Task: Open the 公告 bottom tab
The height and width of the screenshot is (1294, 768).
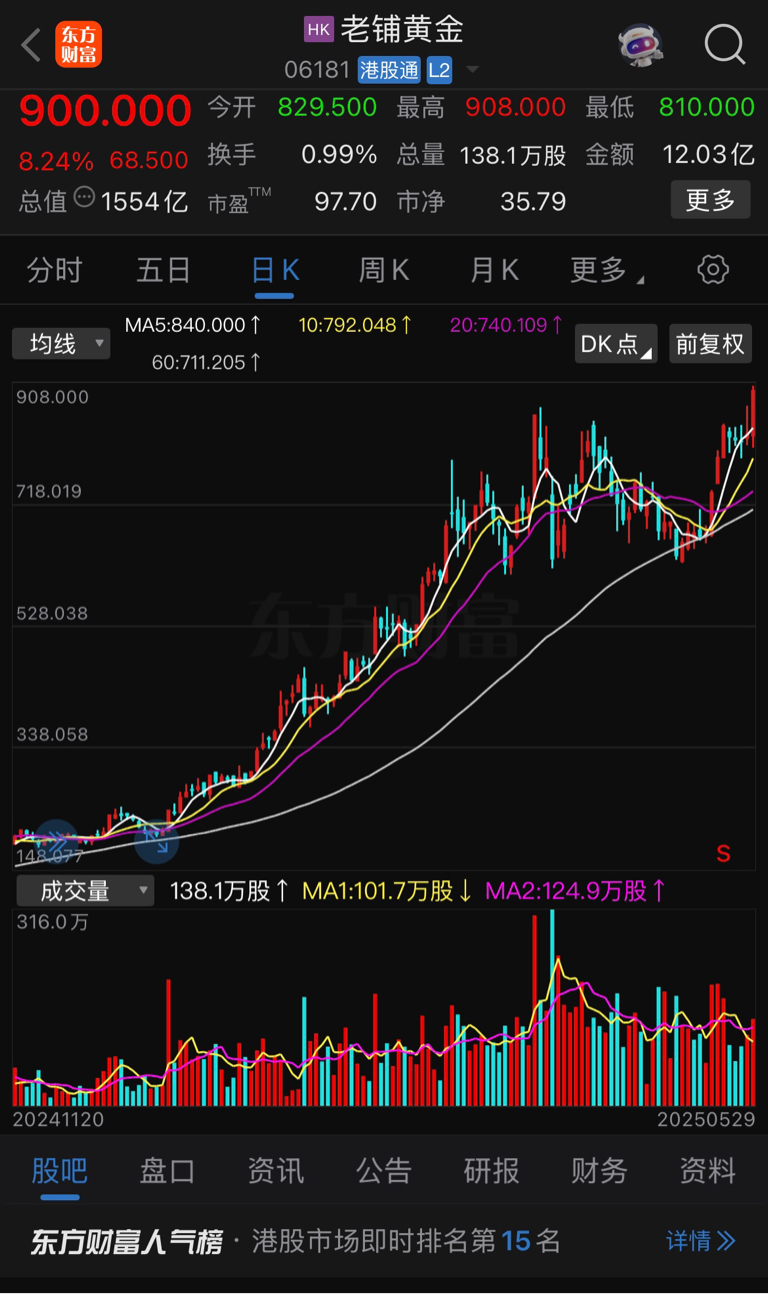Action: [x=383, y=1171]
